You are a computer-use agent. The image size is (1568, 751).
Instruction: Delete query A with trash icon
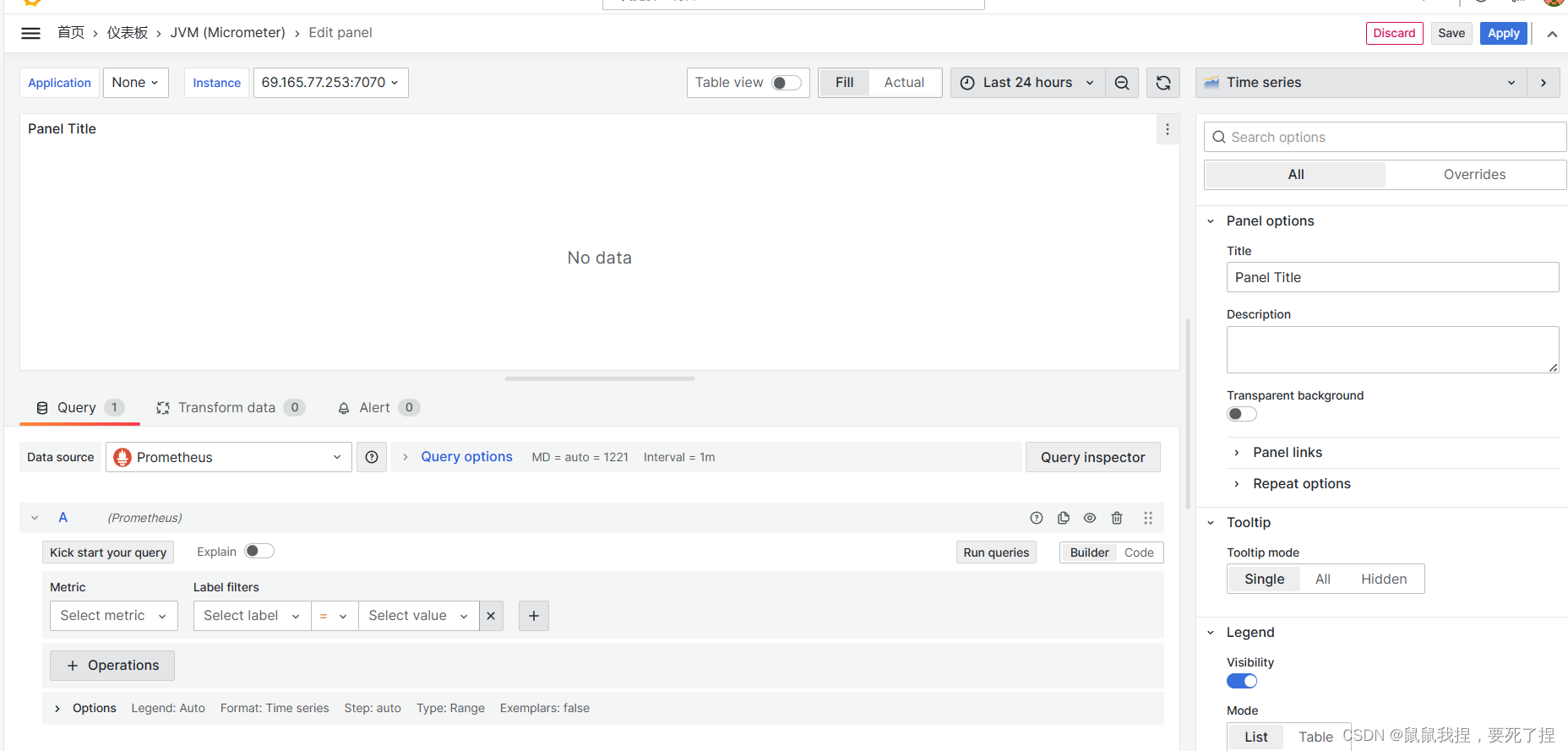pyautogui.click(x=1117, y=518)
